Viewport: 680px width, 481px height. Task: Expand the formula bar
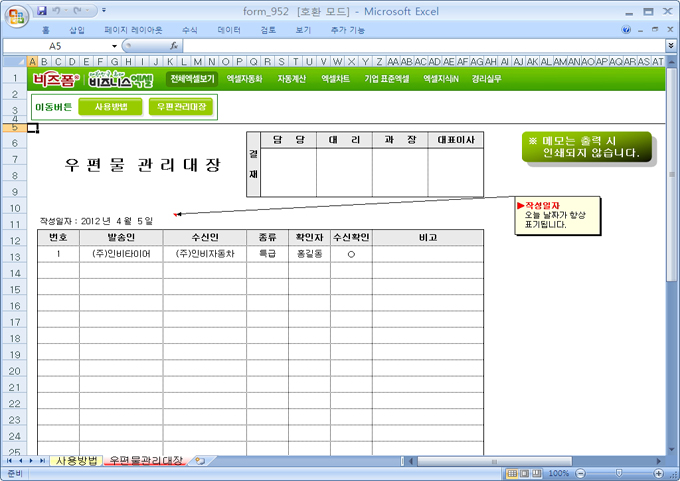(x=670, y=46)
